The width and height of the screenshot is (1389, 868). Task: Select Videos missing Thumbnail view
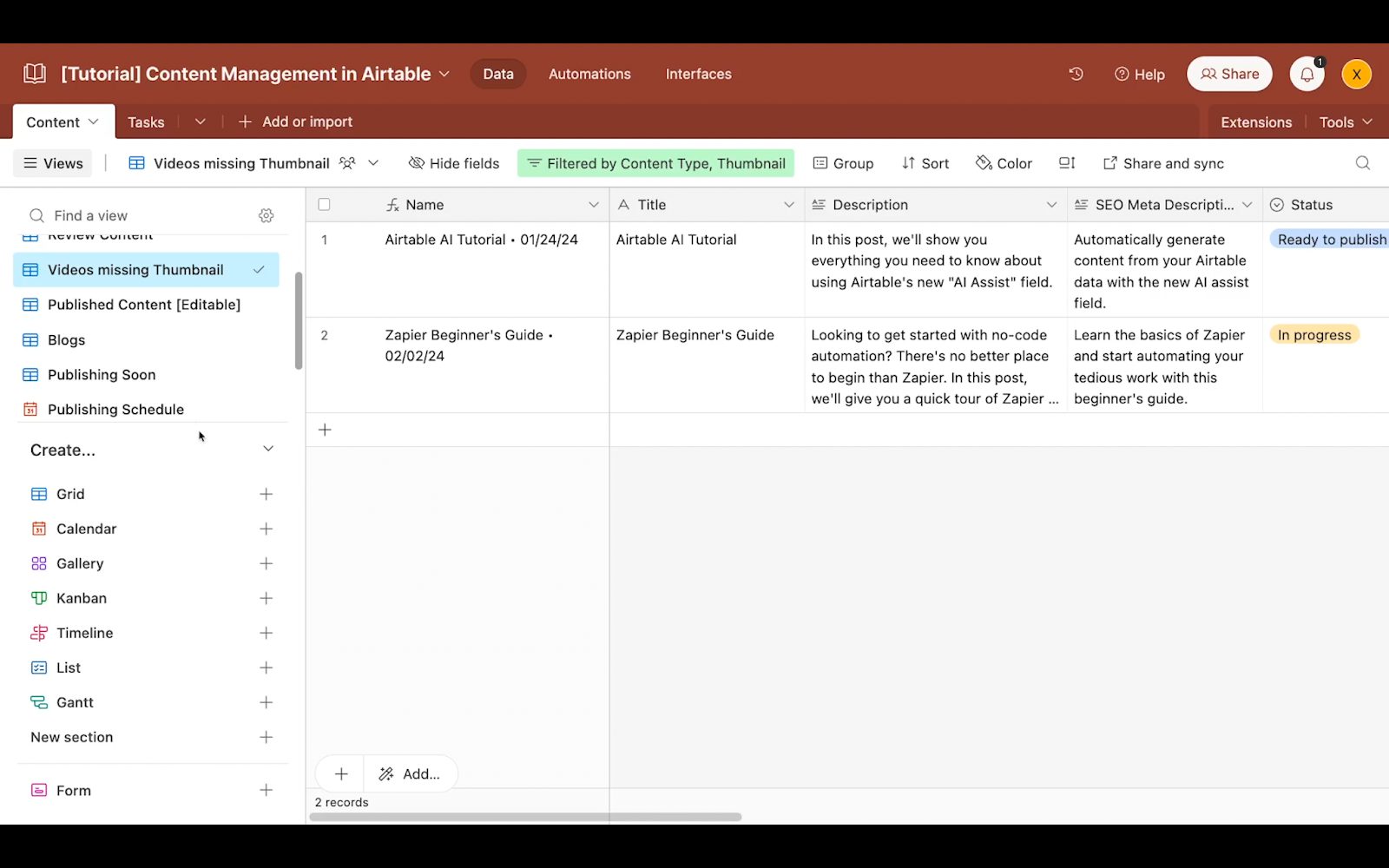(x=146, y=270)
